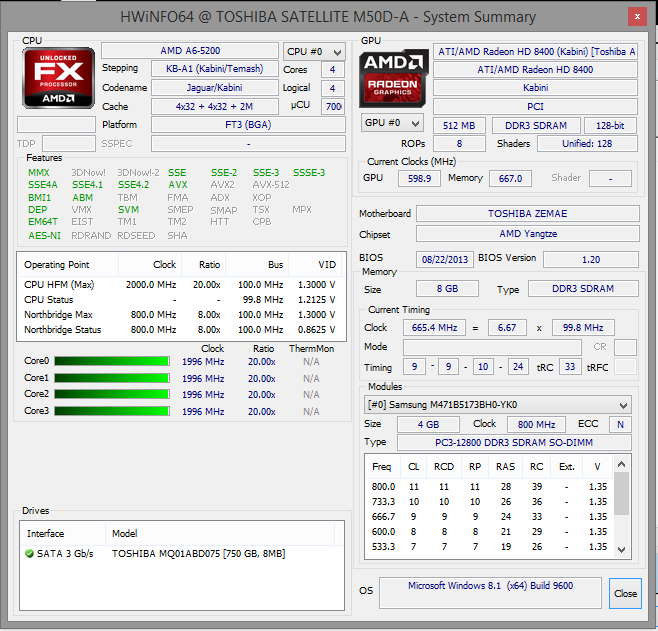The image size is (658, 631).
Task: Click the 533.3 frequency timing row
Action: pos(489,547)
